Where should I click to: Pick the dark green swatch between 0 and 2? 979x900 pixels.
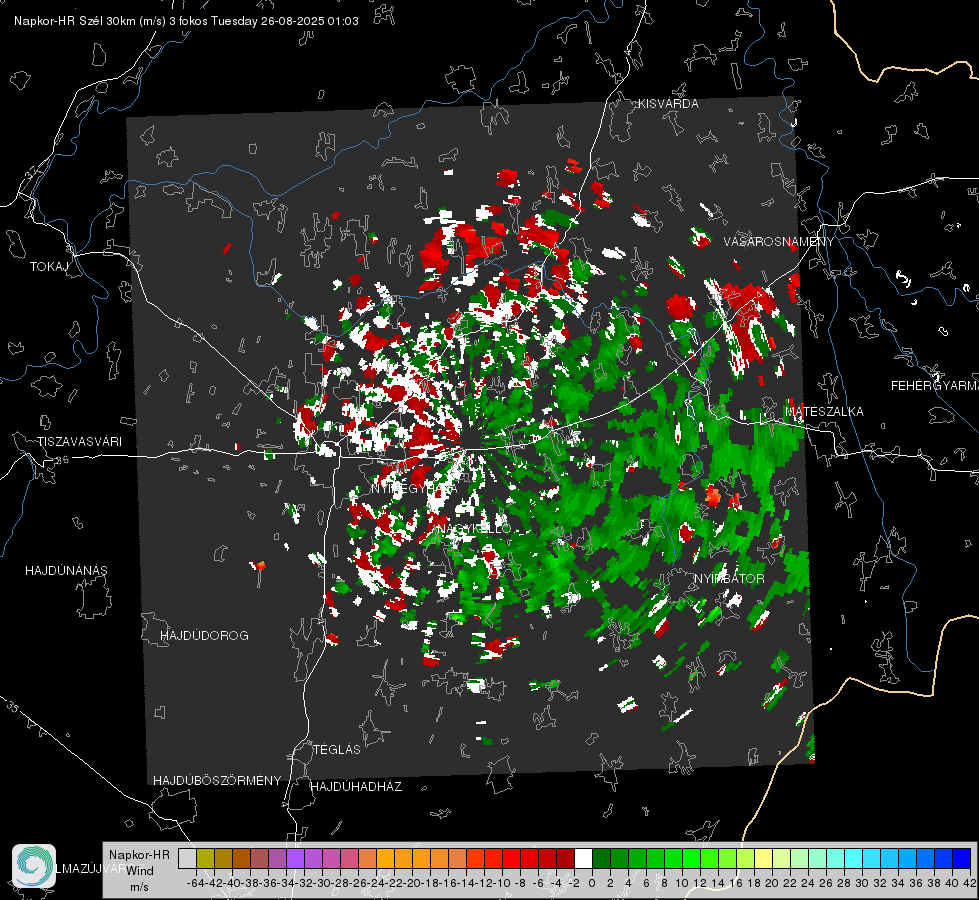601,858
